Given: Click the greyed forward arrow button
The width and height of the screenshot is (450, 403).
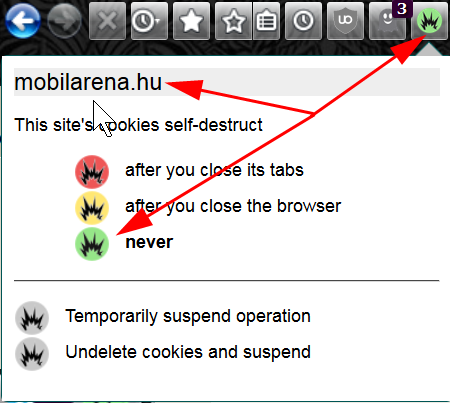Looking at the screenshot, I should [64, 21].
